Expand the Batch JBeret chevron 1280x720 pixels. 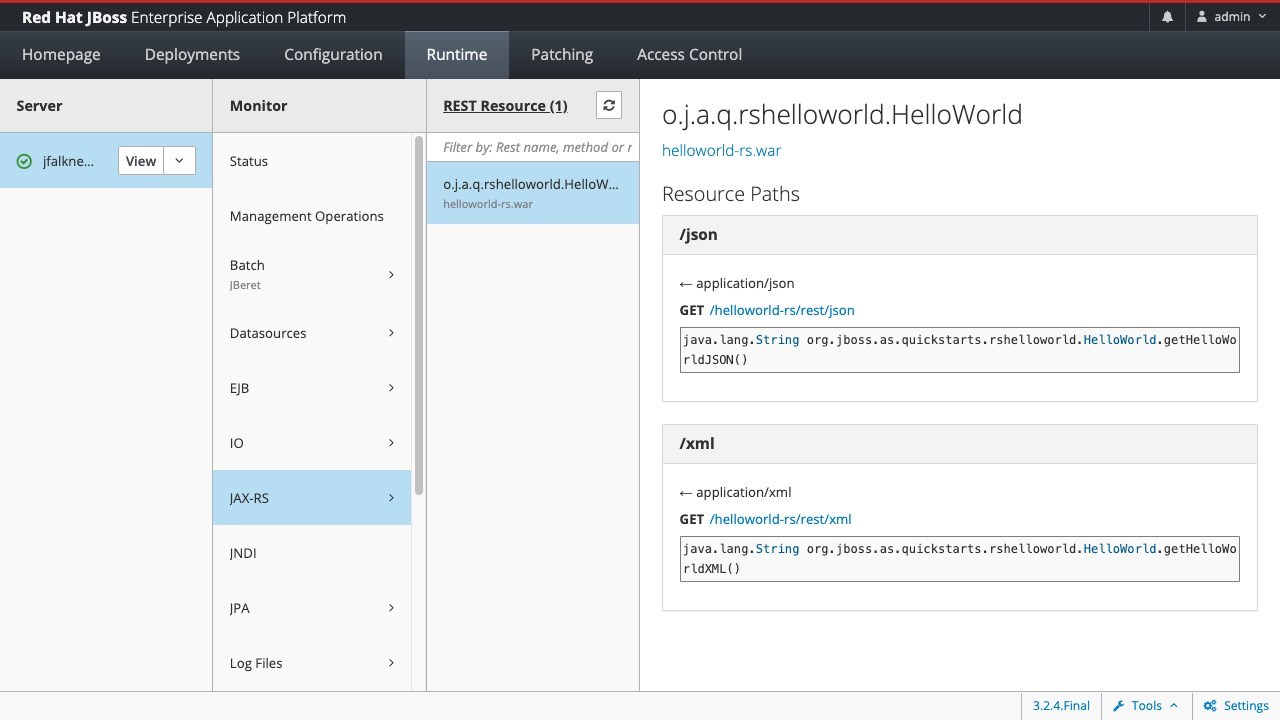click(x=391, y=274)
